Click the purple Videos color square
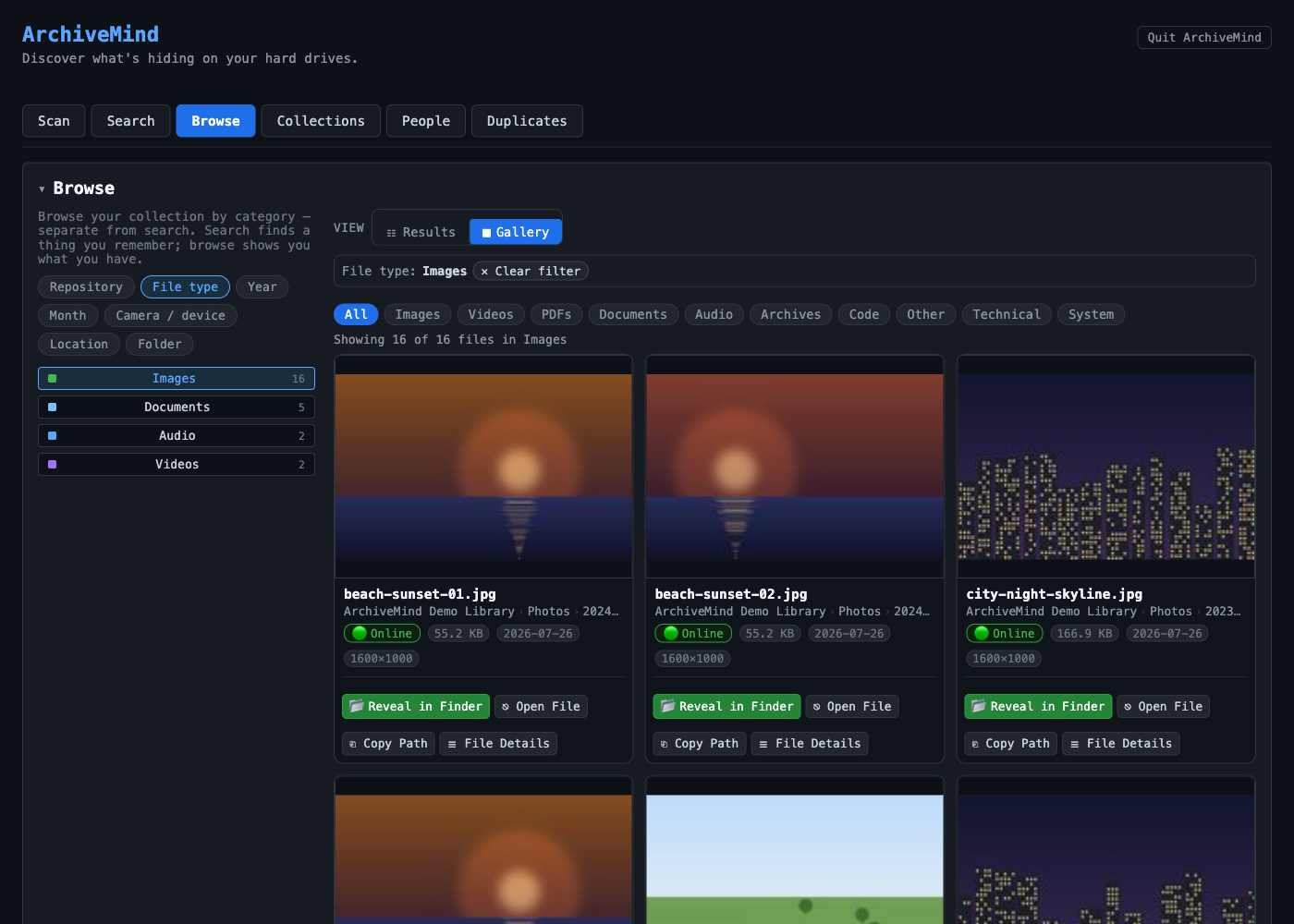Image resolution: width=1294 pixels, height=924 pixels. tap(53, 465)
